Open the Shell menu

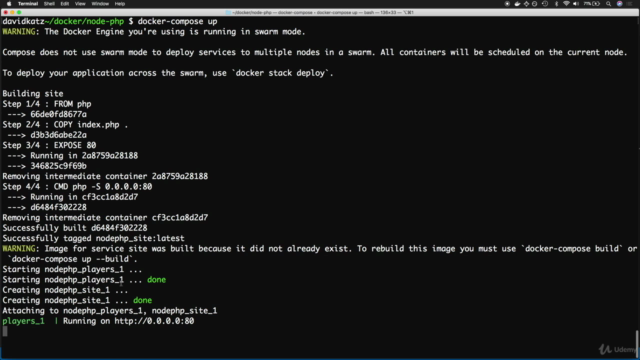point(49,4)
